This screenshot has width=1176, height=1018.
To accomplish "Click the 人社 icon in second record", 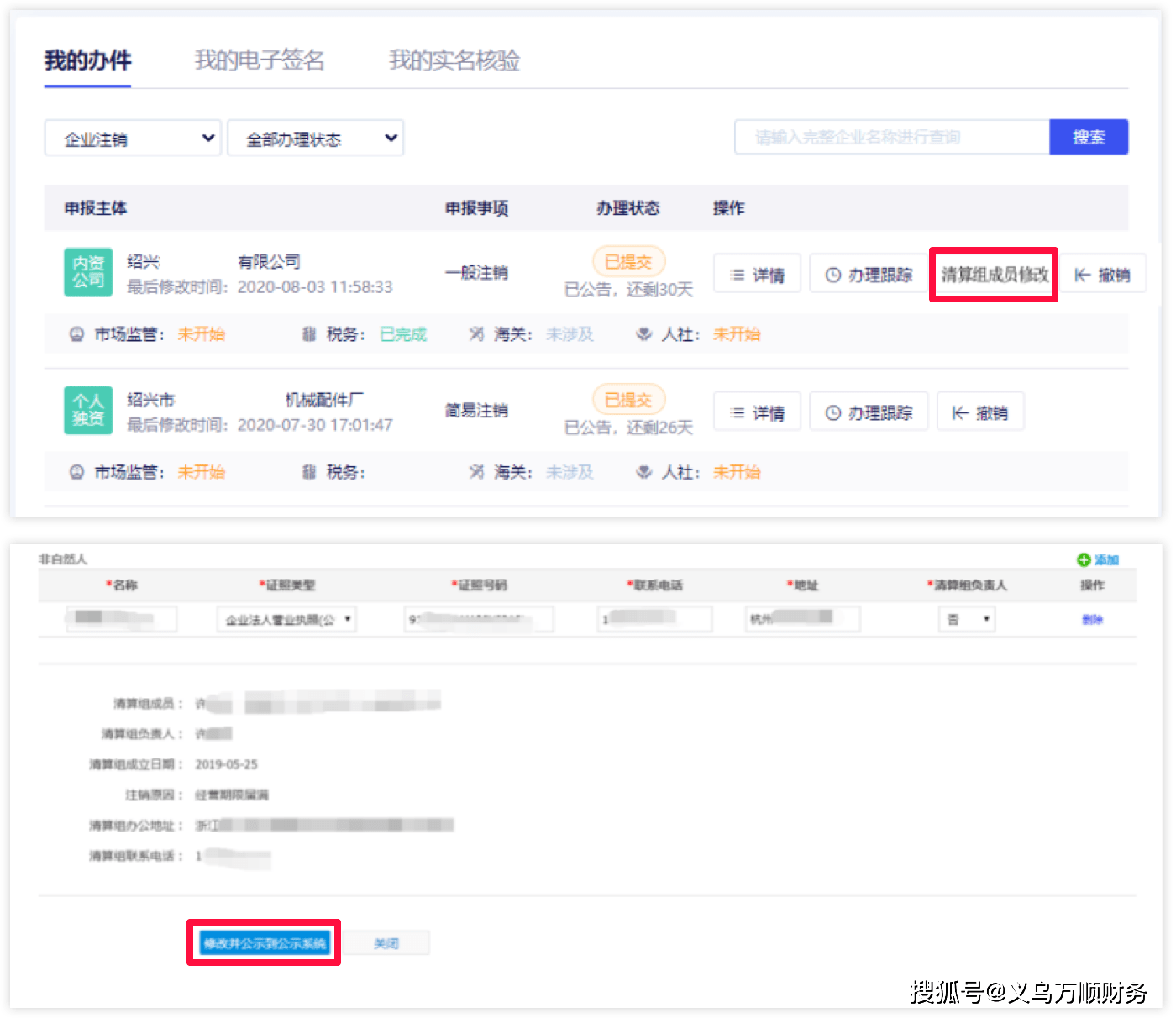I will point(644,472).
